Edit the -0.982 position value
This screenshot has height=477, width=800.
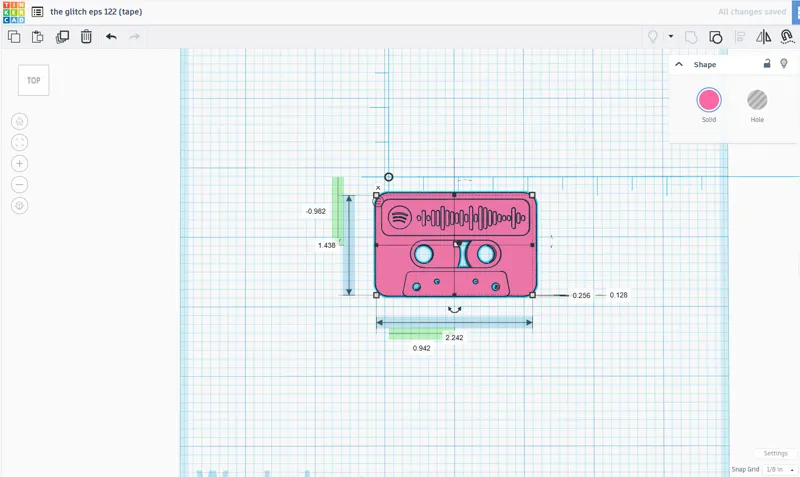pyautogui.click(x=316, y=211)
